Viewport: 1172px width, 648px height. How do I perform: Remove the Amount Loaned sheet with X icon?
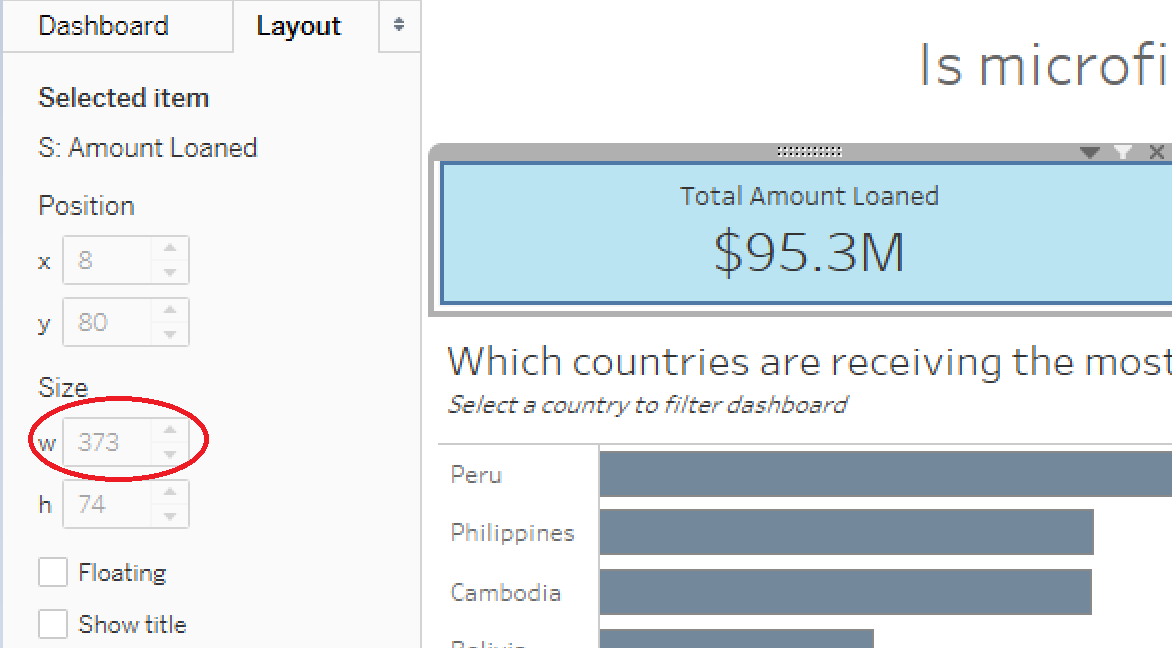click(x=1156, y=152)
